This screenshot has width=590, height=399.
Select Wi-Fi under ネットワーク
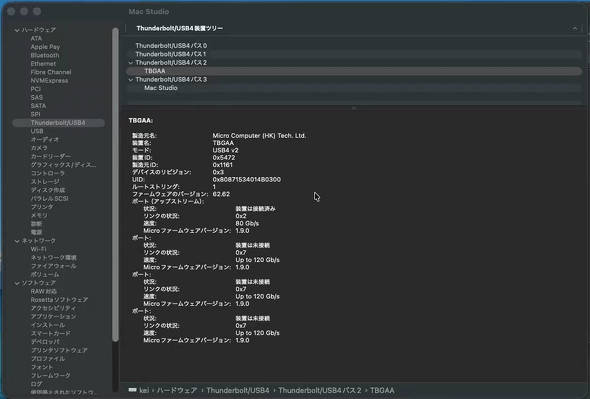38,249
